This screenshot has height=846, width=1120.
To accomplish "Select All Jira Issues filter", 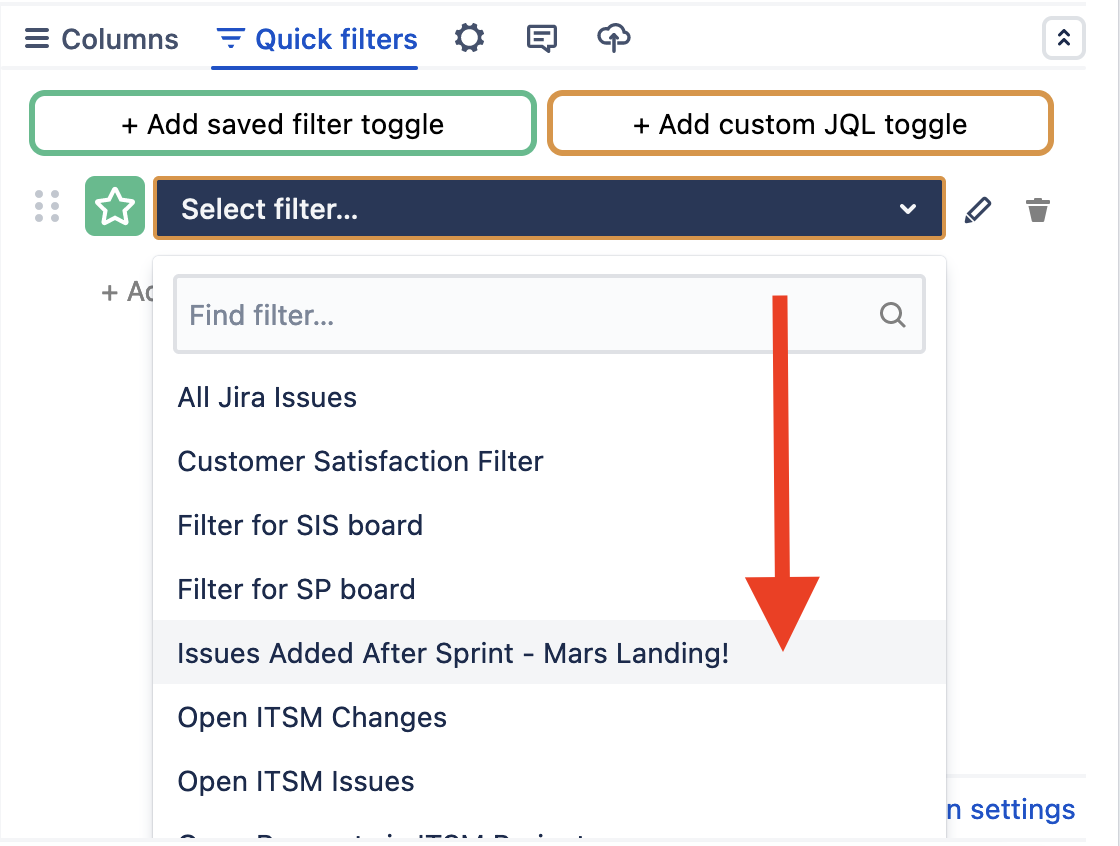I will coord(267,398).
